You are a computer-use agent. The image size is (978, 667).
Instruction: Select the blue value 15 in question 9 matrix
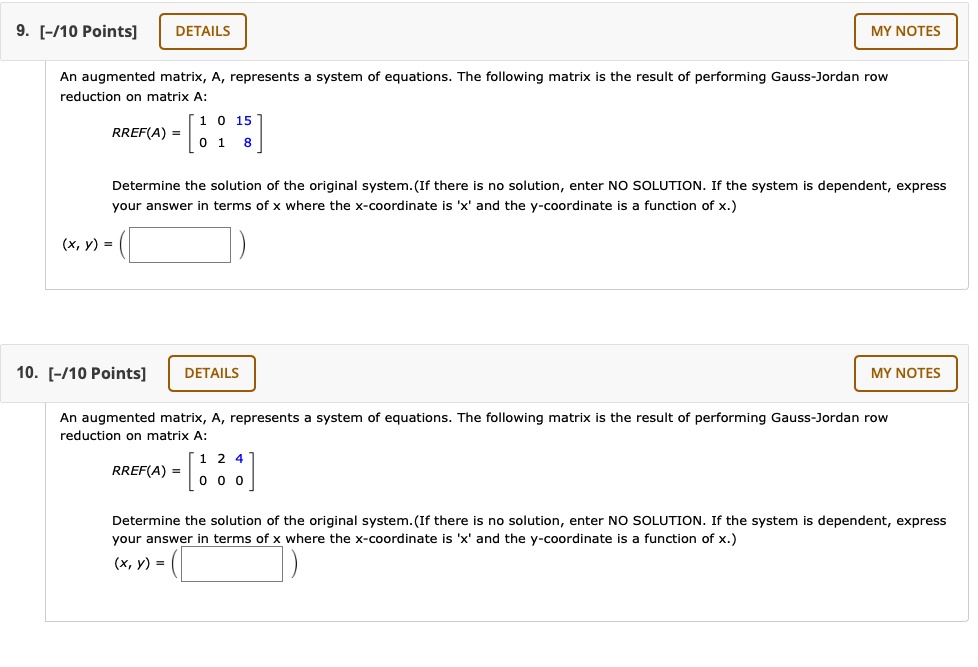click(243, 120)
